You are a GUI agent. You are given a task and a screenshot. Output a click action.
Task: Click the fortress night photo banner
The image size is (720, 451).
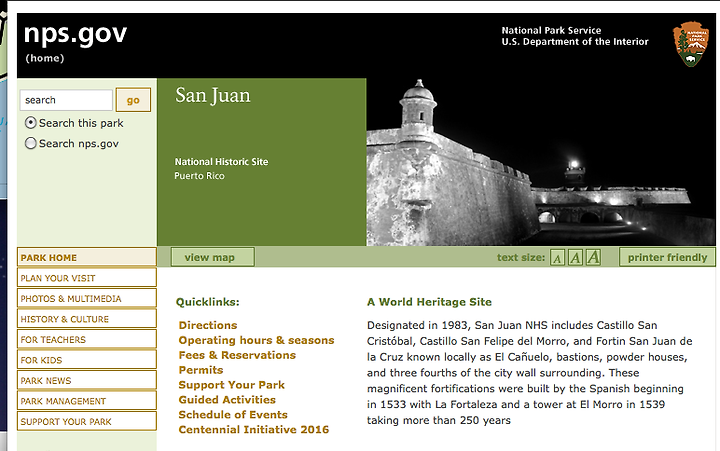click(x=541, y=162)
